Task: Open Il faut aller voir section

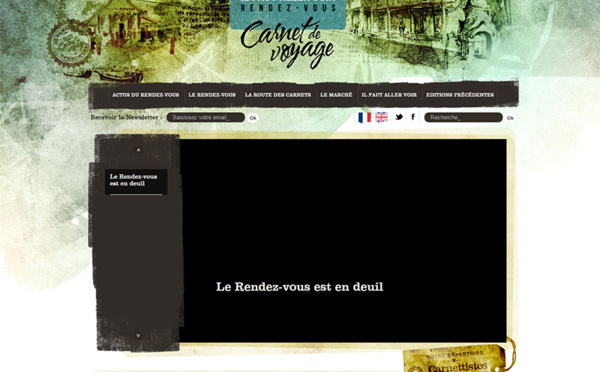Action: coord(389,95)
